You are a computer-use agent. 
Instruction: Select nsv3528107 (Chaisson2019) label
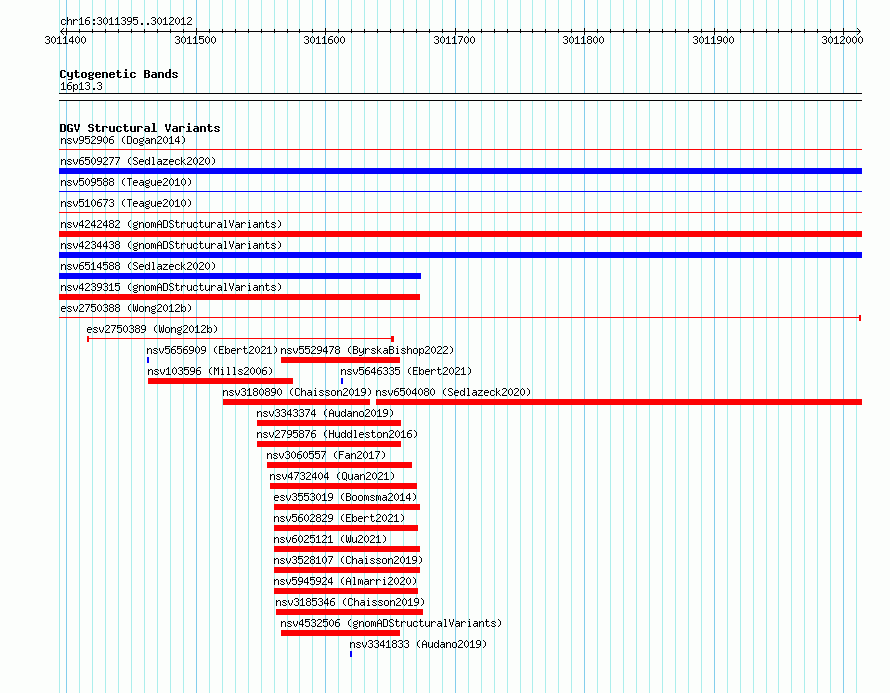pyautogui.click(x=349, y=560)
